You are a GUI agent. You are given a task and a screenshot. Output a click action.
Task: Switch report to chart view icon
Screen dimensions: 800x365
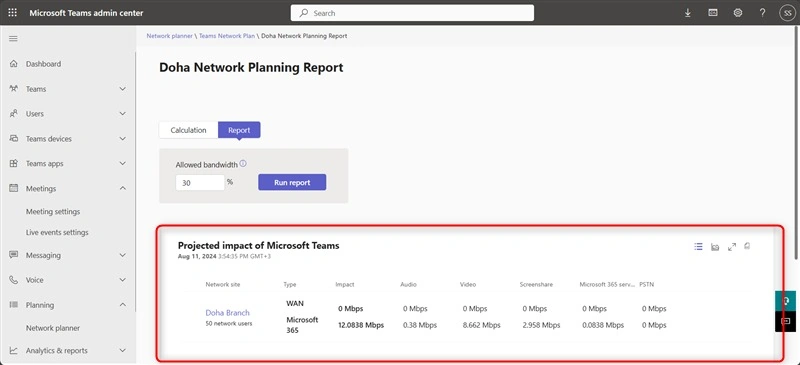715,247
